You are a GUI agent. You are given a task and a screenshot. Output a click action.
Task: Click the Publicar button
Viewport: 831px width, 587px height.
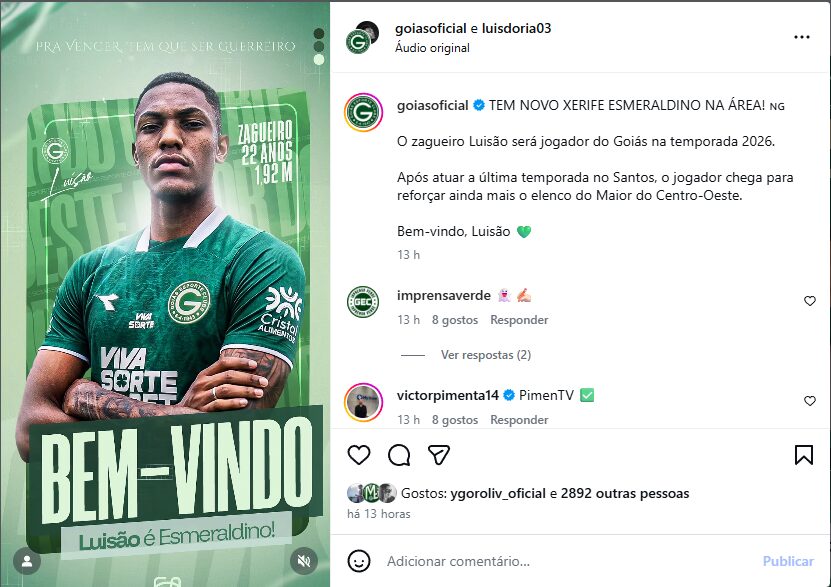pyautogui.click(x=788, y=561)
